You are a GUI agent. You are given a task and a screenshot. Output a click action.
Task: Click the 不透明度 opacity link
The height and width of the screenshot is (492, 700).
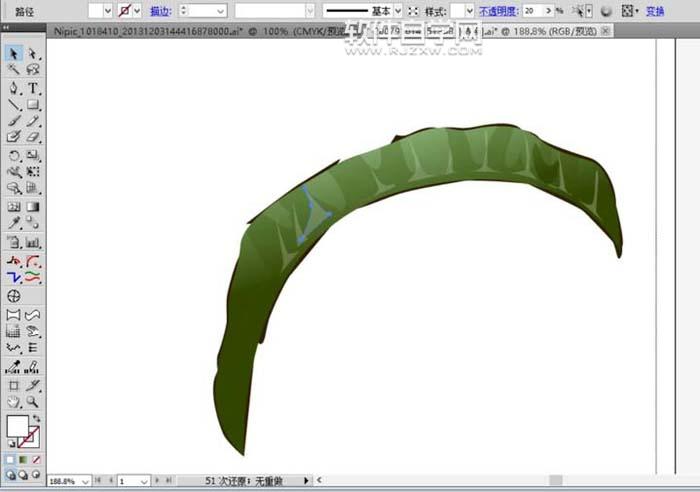click(498, 10)
